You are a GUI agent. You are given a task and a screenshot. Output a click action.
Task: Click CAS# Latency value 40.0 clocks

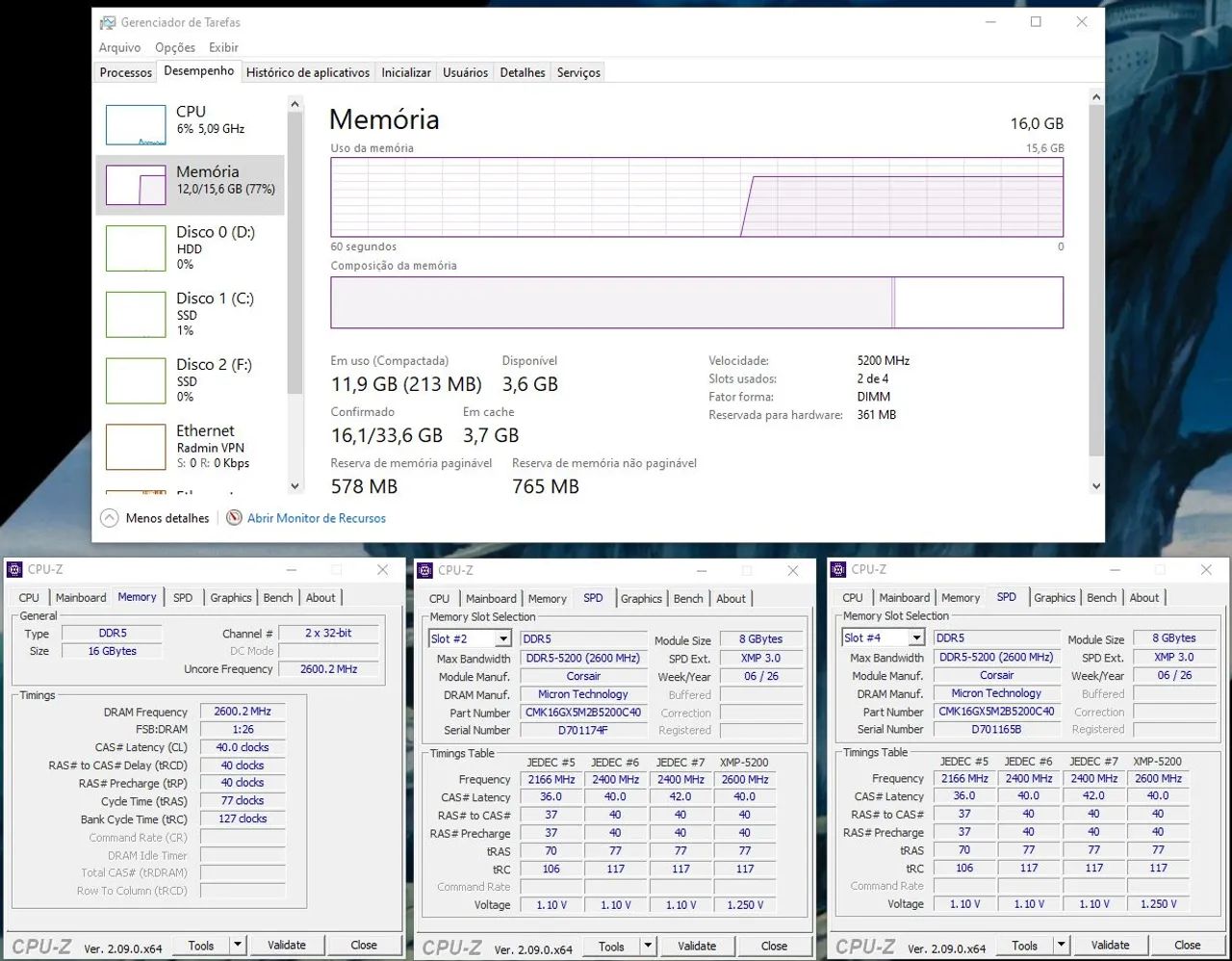tap(243, 747)
